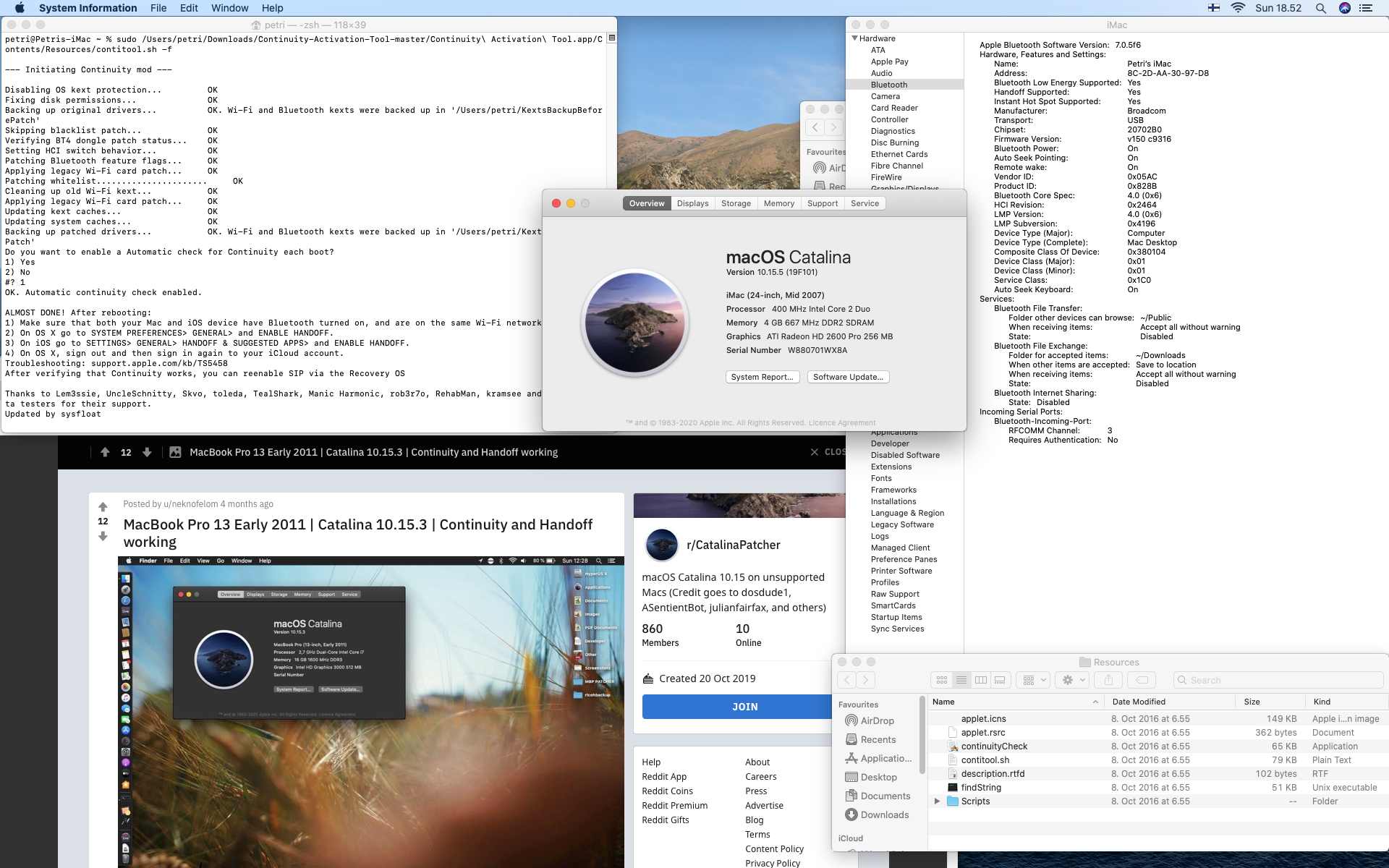Viewport: 1389px width, 868px height.
Task: Expand the Scripts folder disclosure triangle
Action: (937, 801)
